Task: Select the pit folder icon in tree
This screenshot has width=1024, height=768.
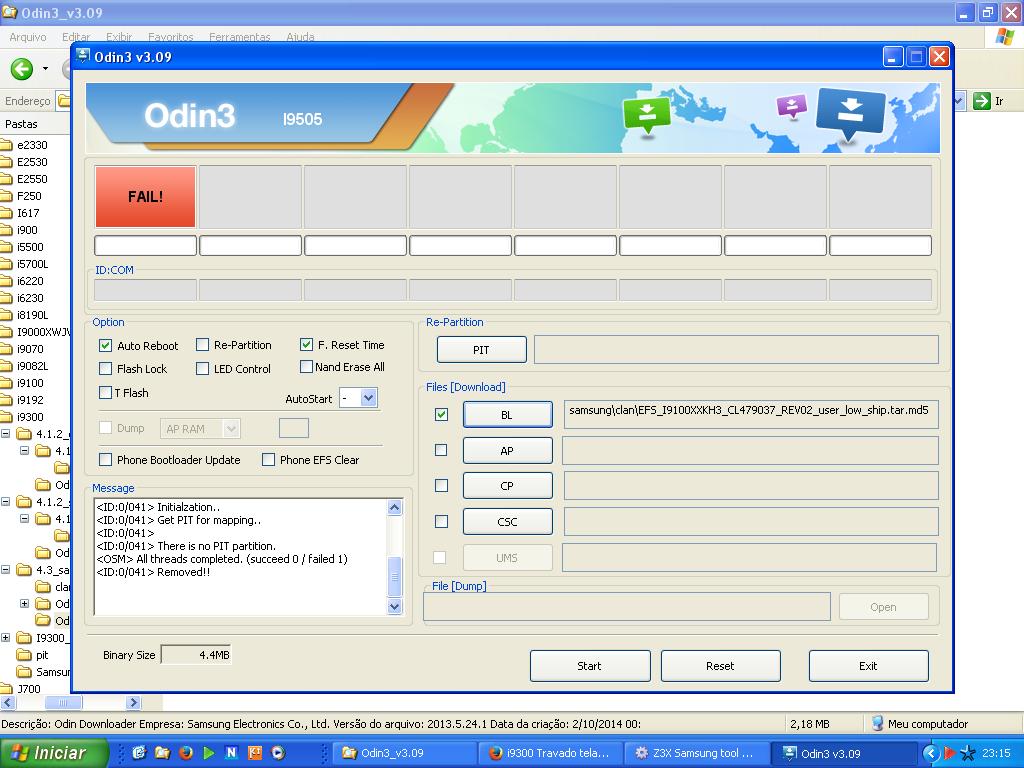Action: click(24, 655)
